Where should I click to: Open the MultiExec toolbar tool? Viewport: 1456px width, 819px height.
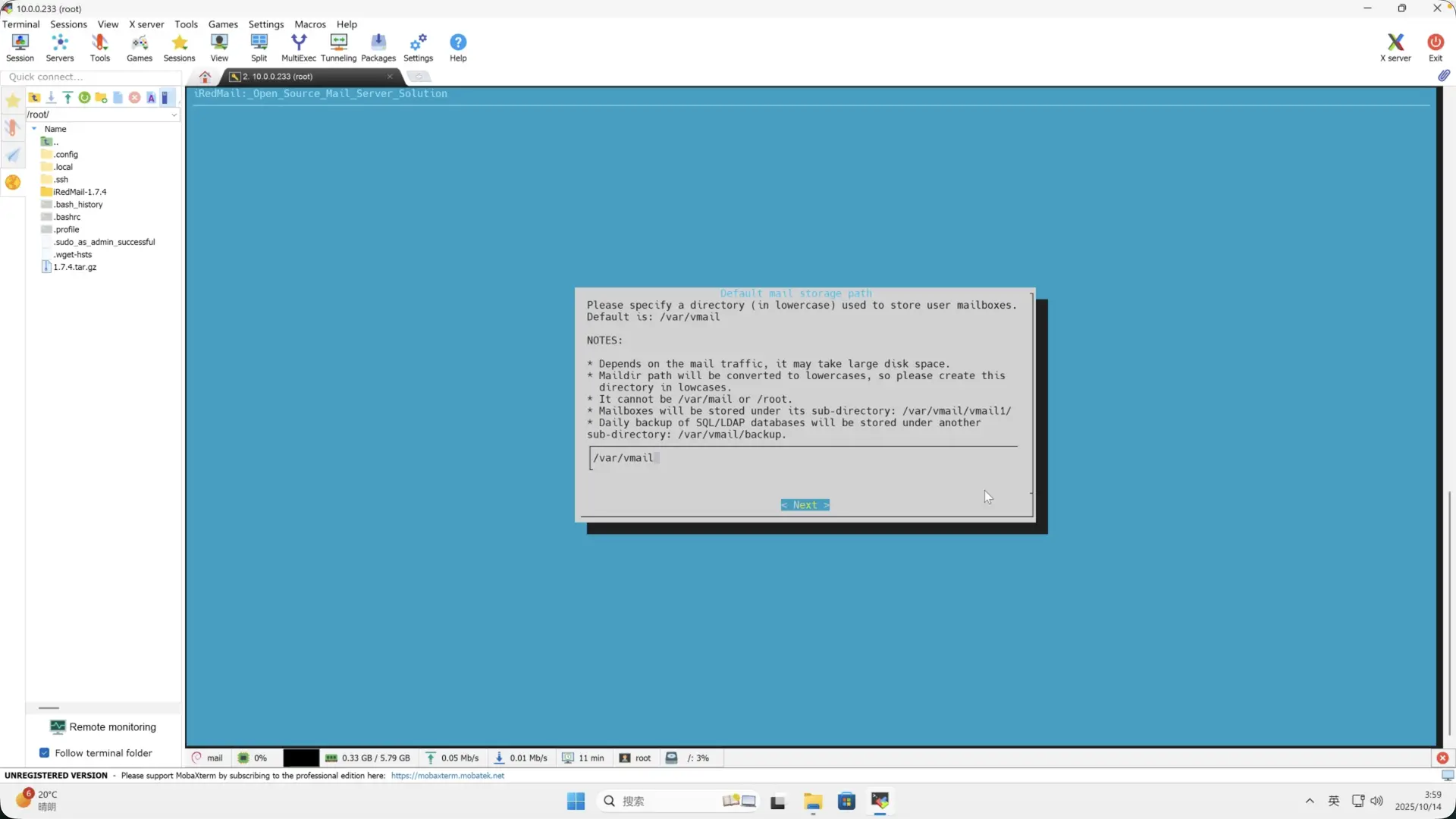click(299, 47)
